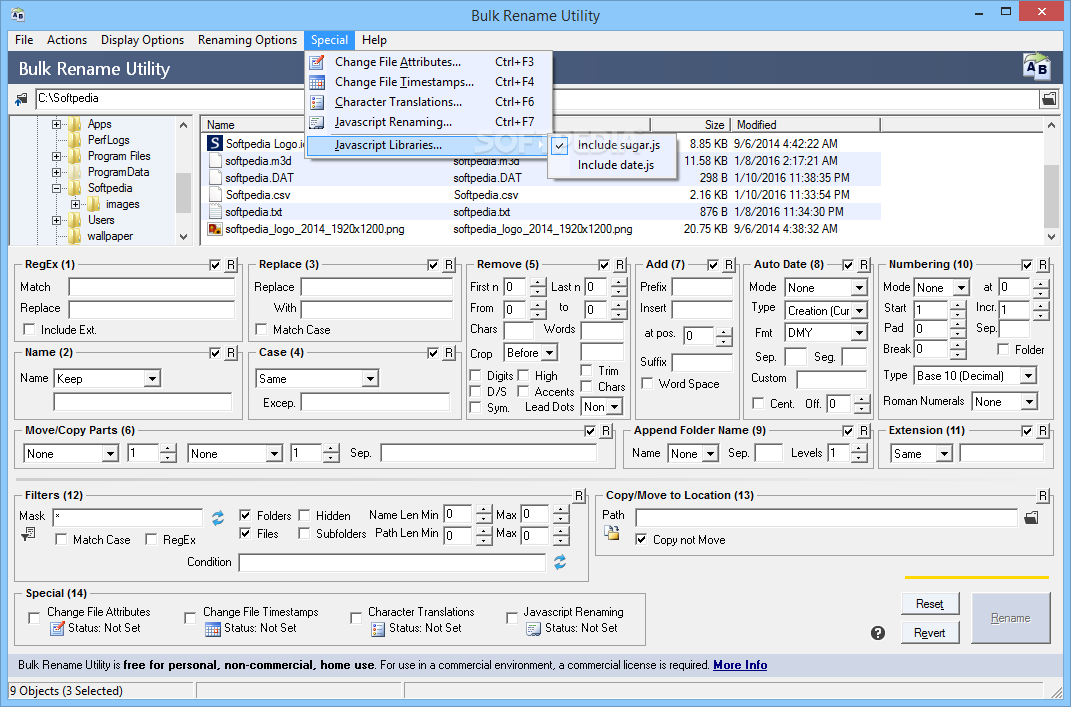
Task: Click the browse icon for Copy/Move Path
Action: coord(1031,518)
